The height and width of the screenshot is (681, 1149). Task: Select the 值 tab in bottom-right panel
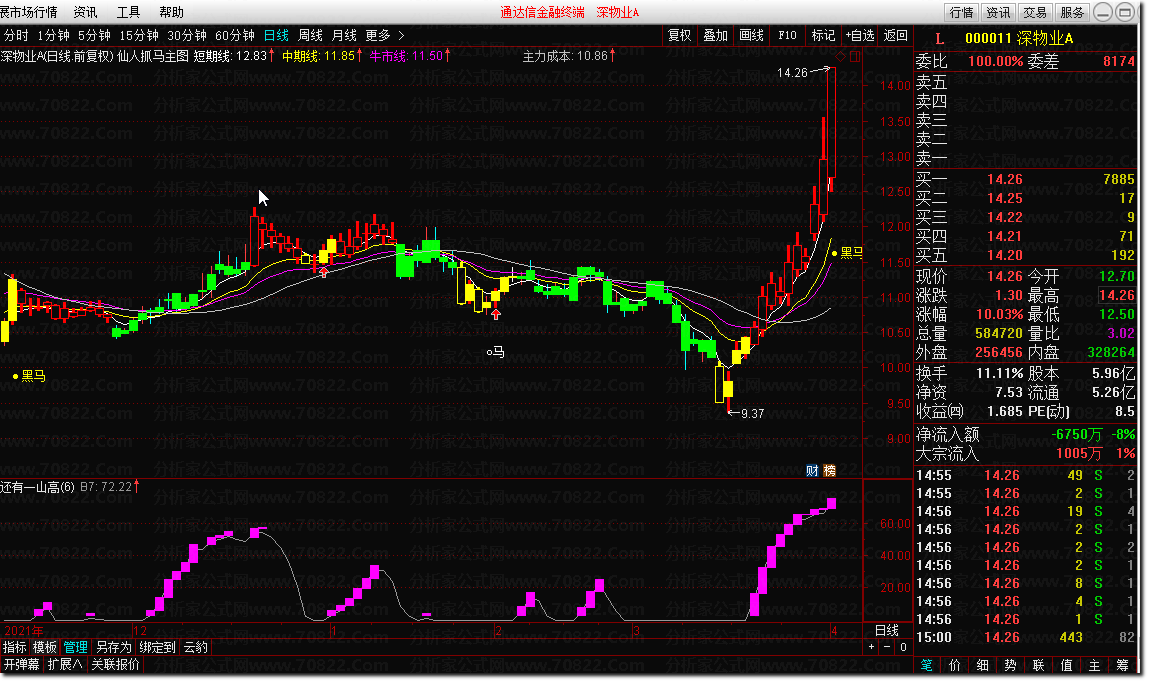[x=1066, y=666]
